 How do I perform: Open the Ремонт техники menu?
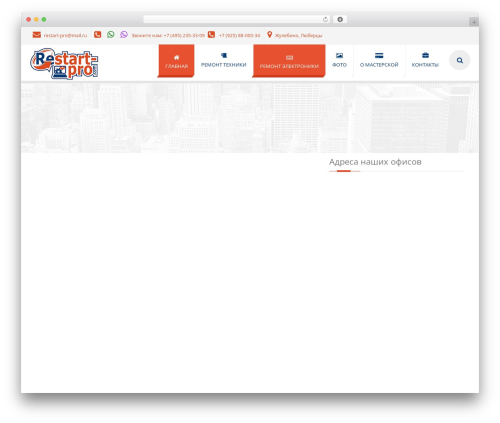coord(224,60)
